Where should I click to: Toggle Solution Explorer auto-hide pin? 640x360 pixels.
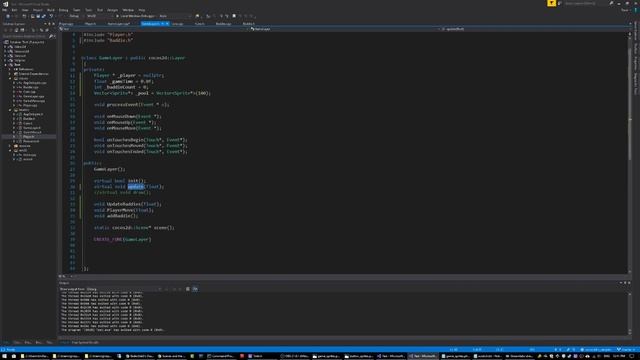tap(49, 24)
